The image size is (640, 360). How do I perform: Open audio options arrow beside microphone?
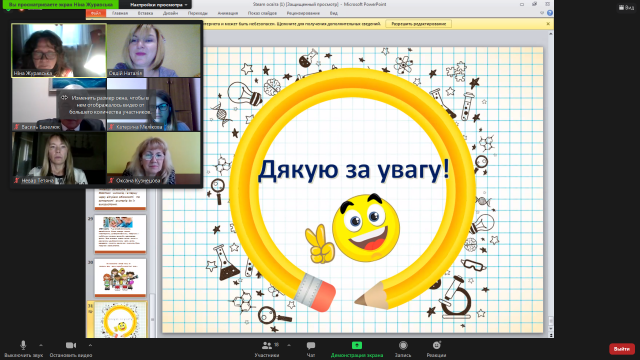tap(41, 345)
